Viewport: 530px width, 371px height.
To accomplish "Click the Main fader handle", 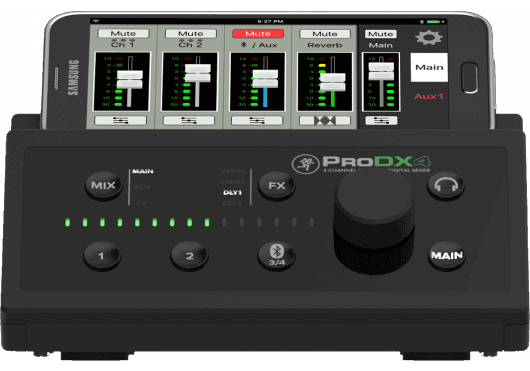I will (381, 71).
